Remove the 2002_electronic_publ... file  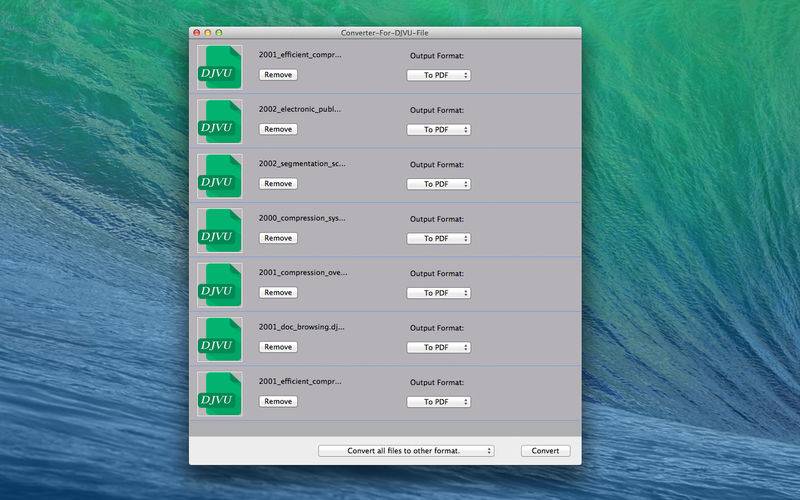click(278, 129)
